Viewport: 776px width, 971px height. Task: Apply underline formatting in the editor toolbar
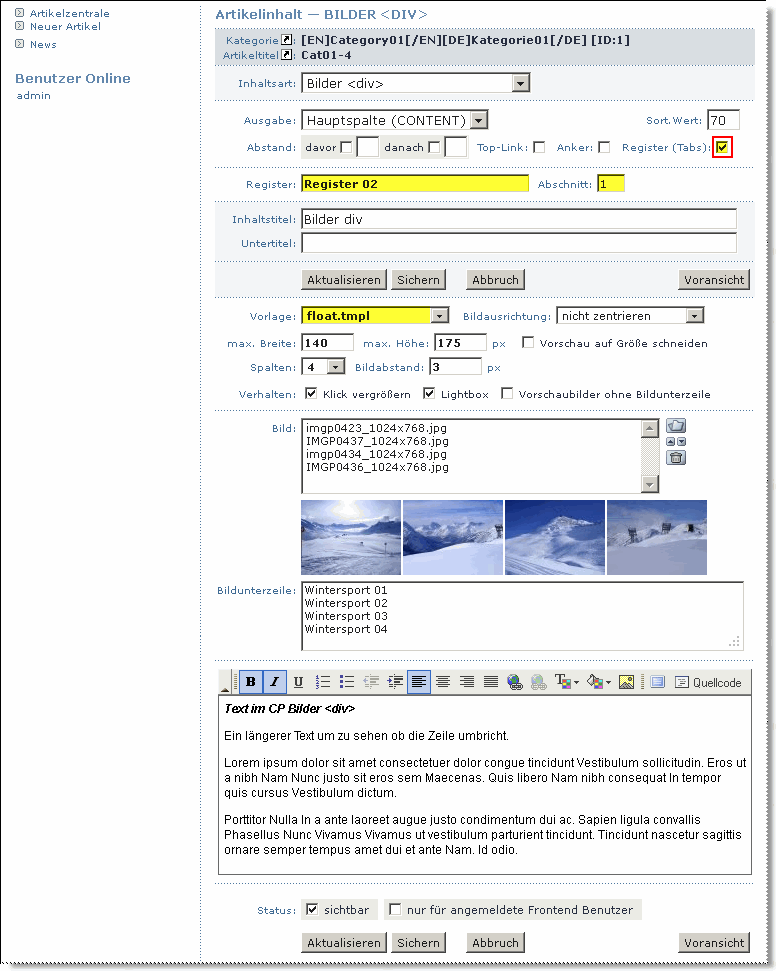(x=298, y=682)
